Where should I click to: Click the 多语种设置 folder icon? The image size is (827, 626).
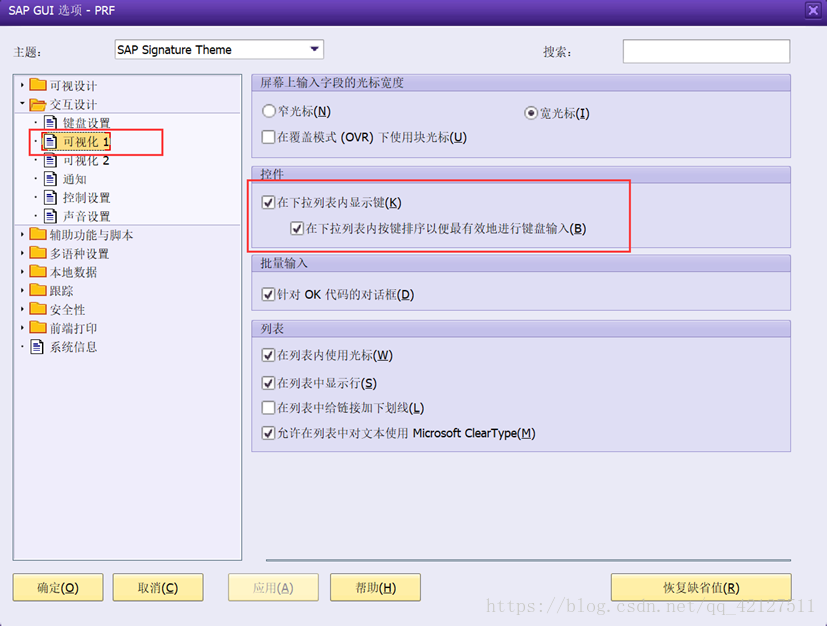coord(38,253)
